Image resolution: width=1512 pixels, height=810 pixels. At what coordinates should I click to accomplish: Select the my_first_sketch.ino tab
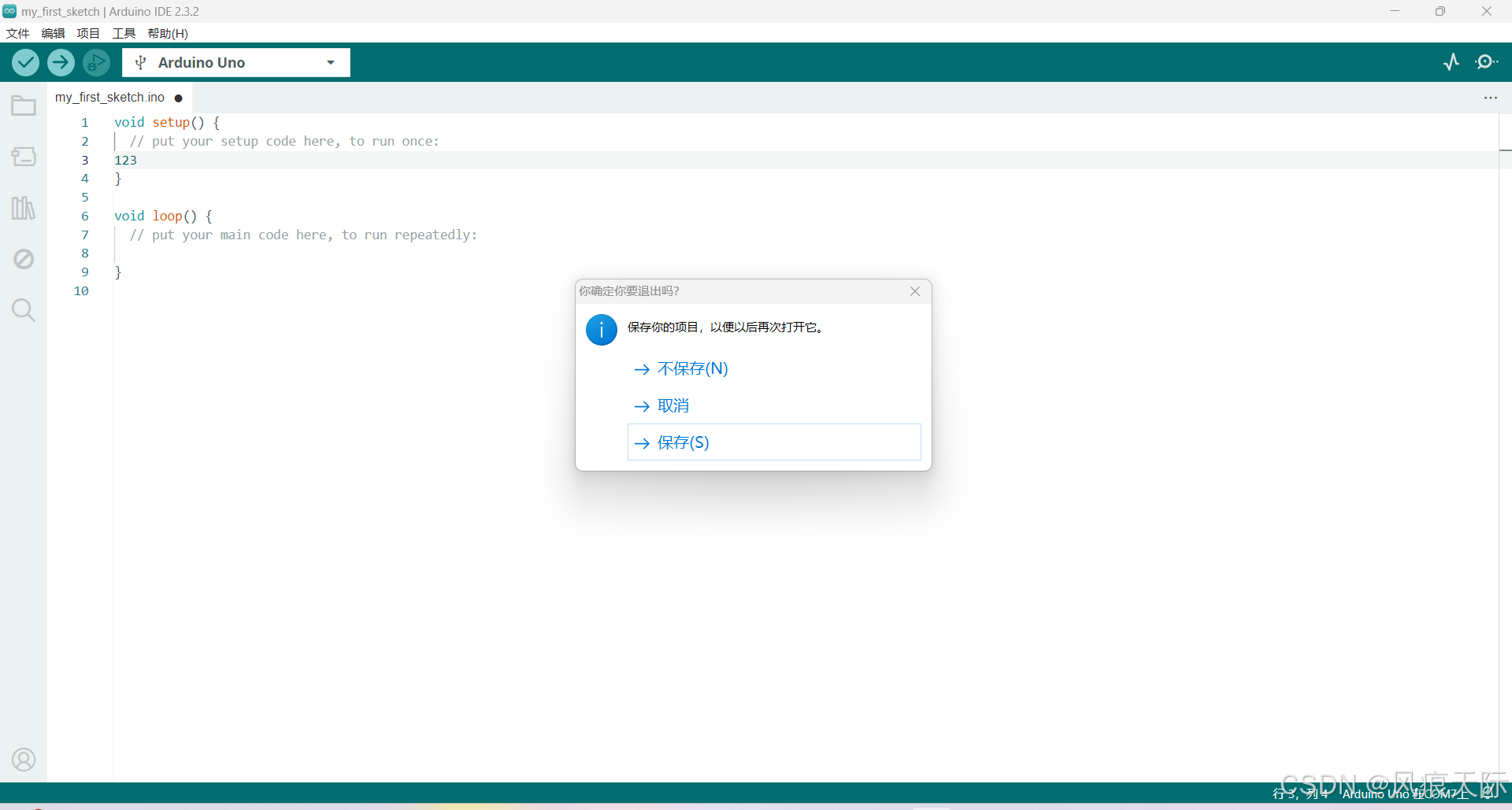click(118, 98)
